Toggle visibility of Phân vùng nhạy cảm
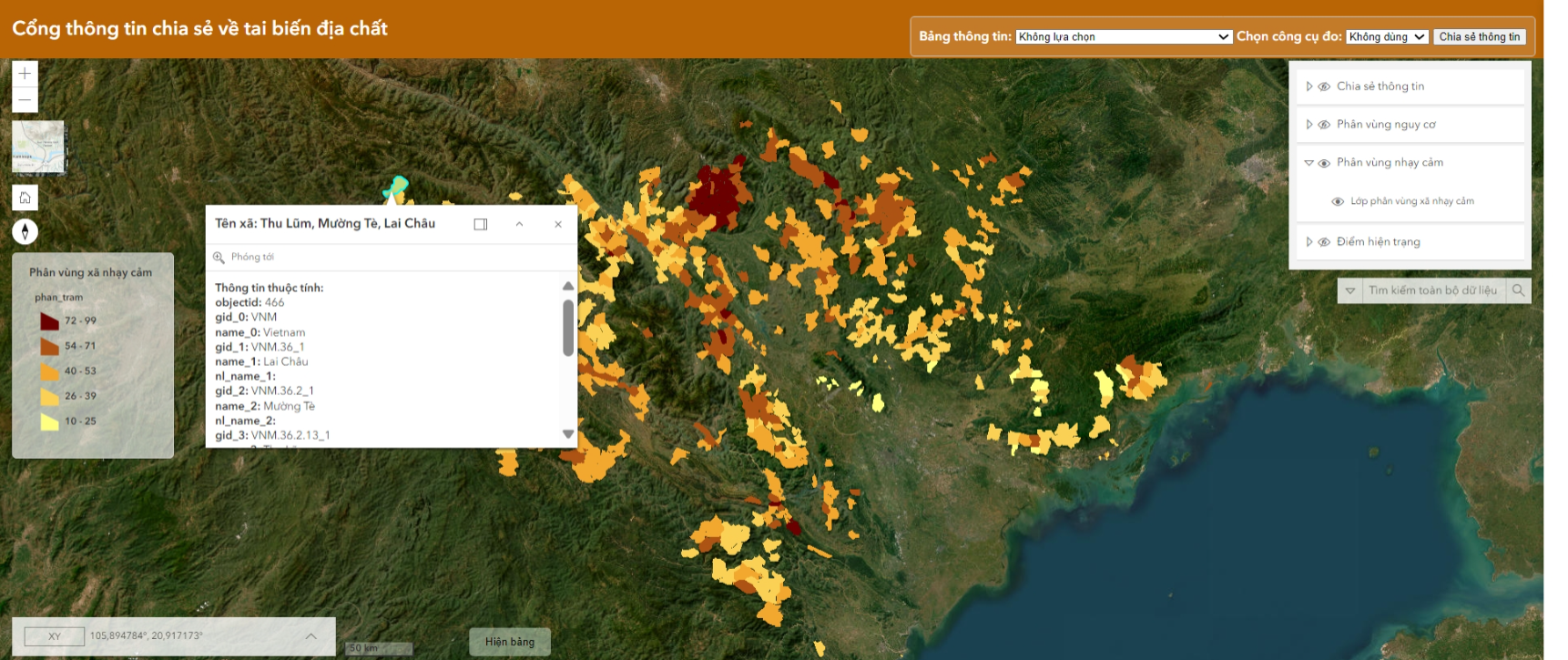 (1324, 163)
